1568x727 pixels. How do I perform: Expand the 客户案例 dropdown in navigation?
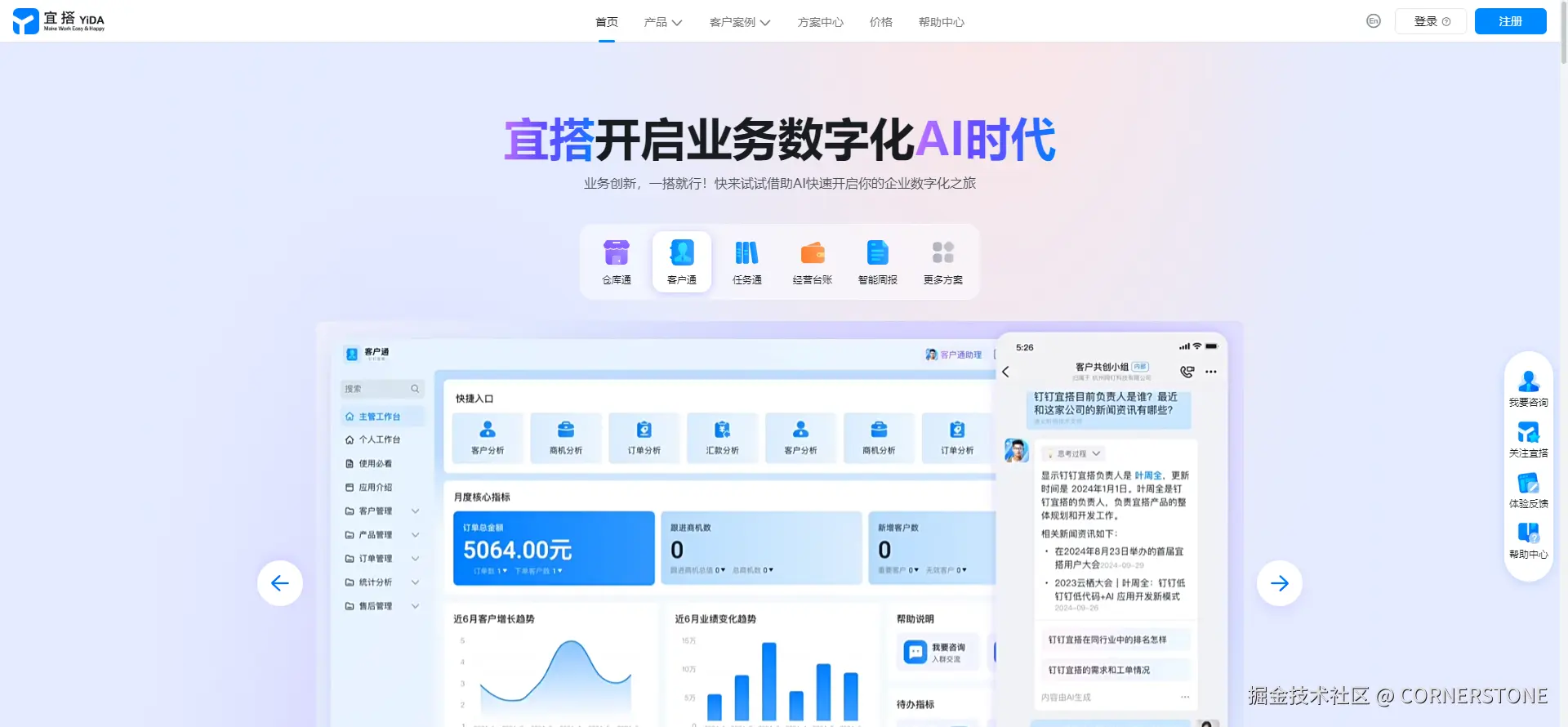tap(740, 22)
